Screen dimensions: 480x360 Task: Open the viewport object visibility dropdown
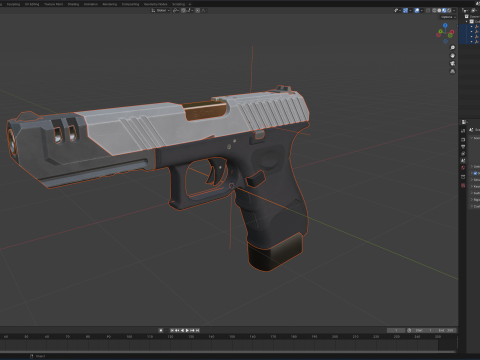(397, 11)
